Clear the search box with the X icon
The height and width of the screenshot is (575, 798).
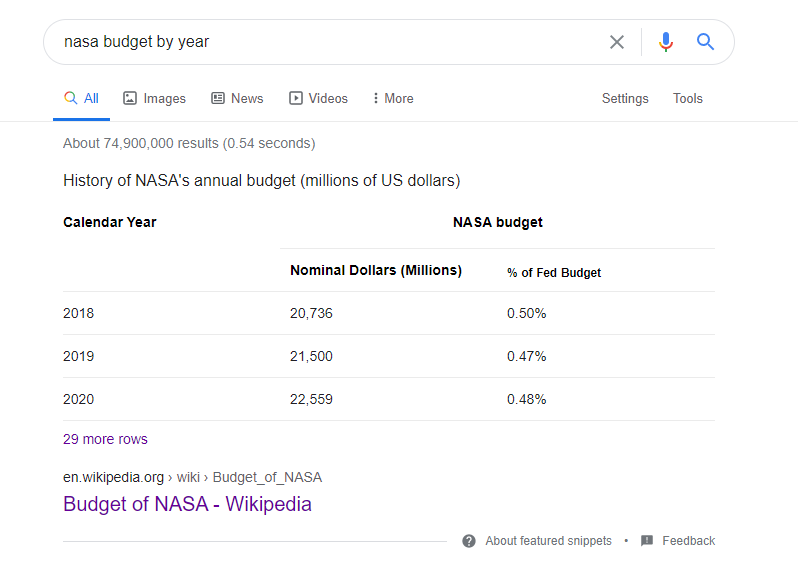click(617, 42)
